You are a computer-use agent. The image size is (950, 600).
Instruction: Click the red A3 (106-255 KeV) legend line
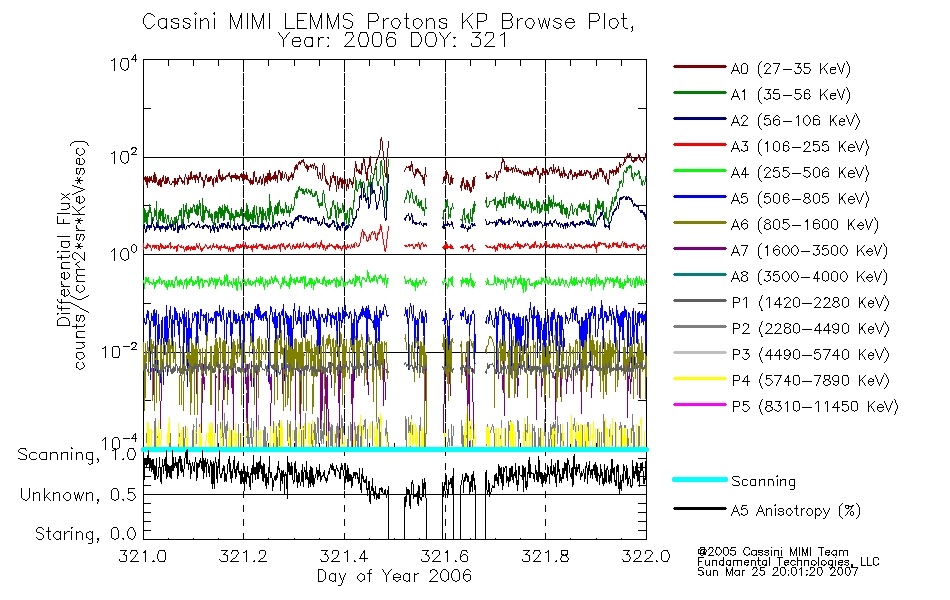[x=700, y=145]
